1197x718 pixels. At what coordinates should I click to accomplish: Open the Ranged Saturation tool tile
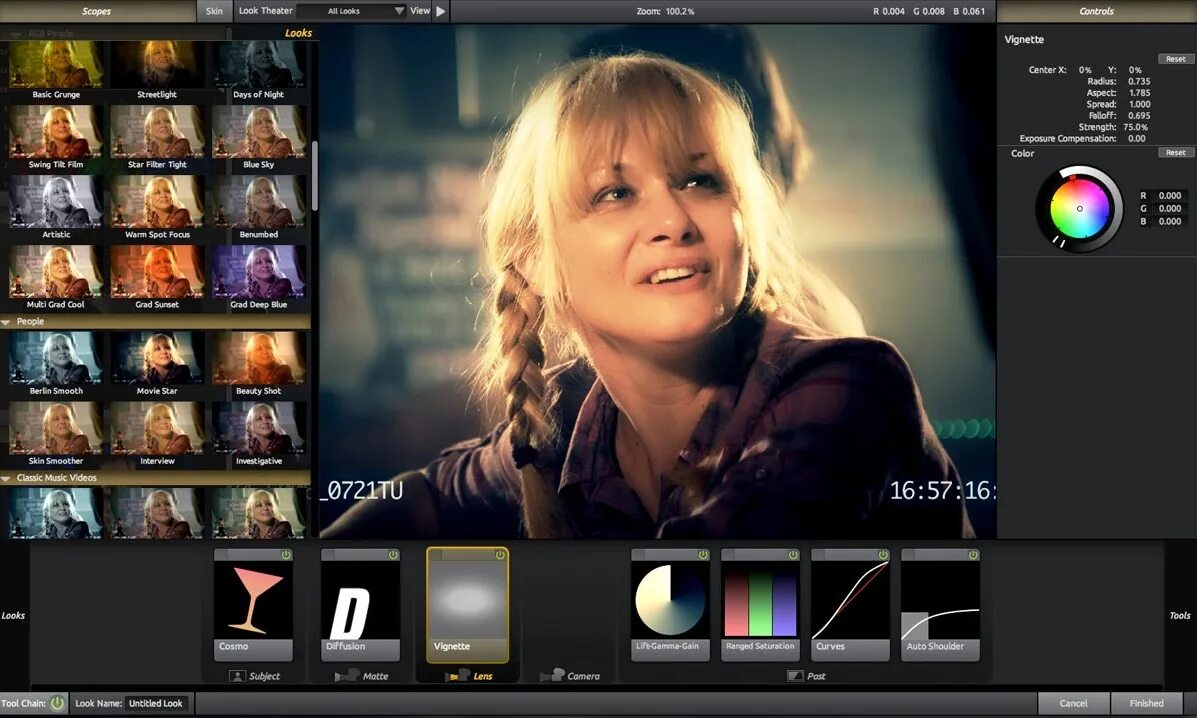click(x=760, y=604)
